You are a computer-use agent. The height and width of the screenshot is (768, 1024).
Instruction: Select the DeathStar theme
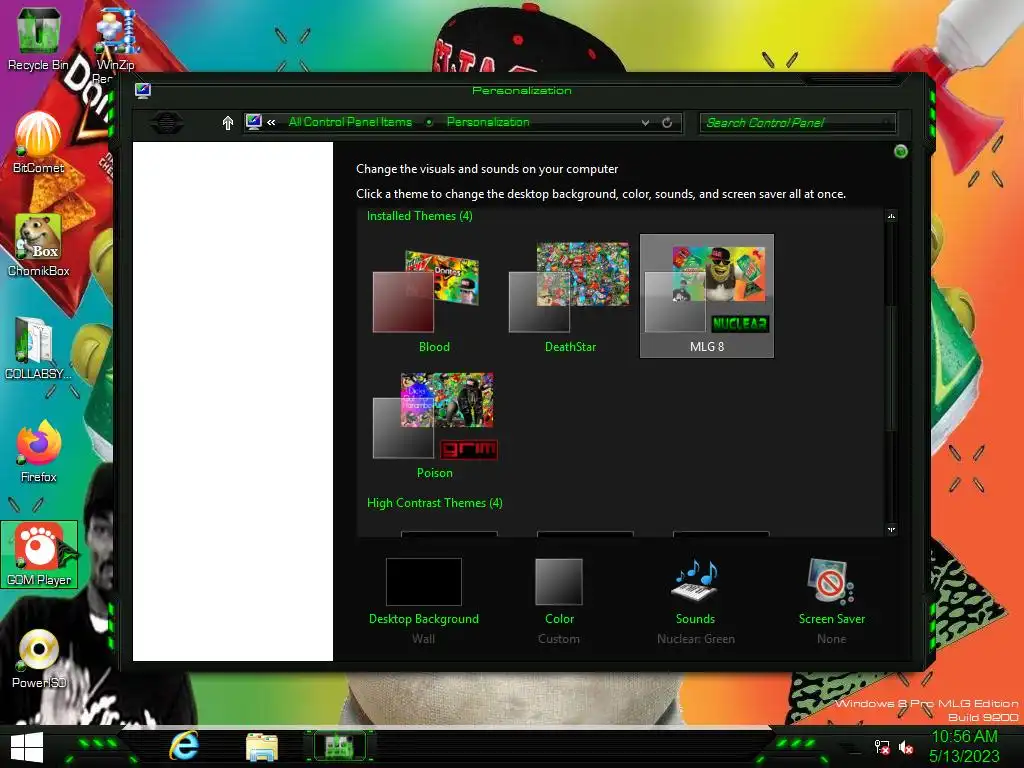point(570,296)
